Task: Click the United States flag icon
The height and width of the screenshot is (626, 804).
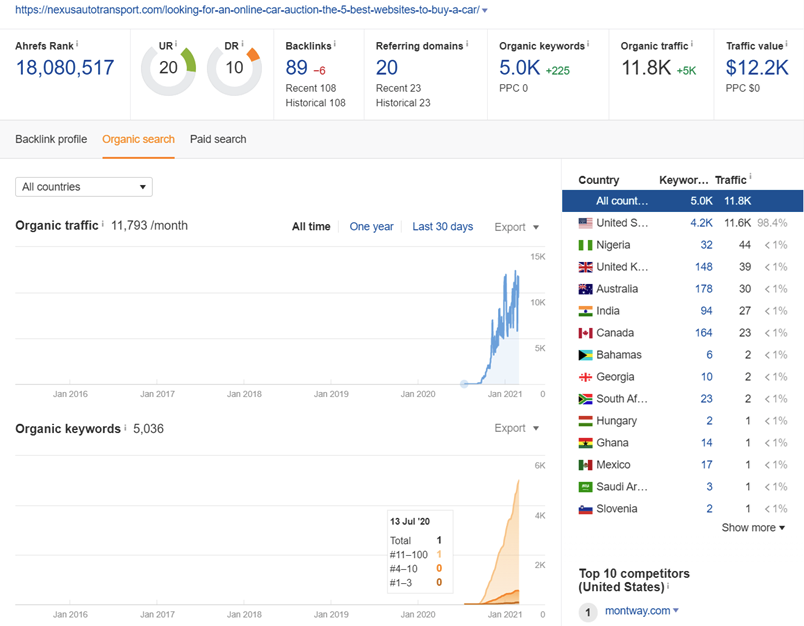Action: pos(586,223)
